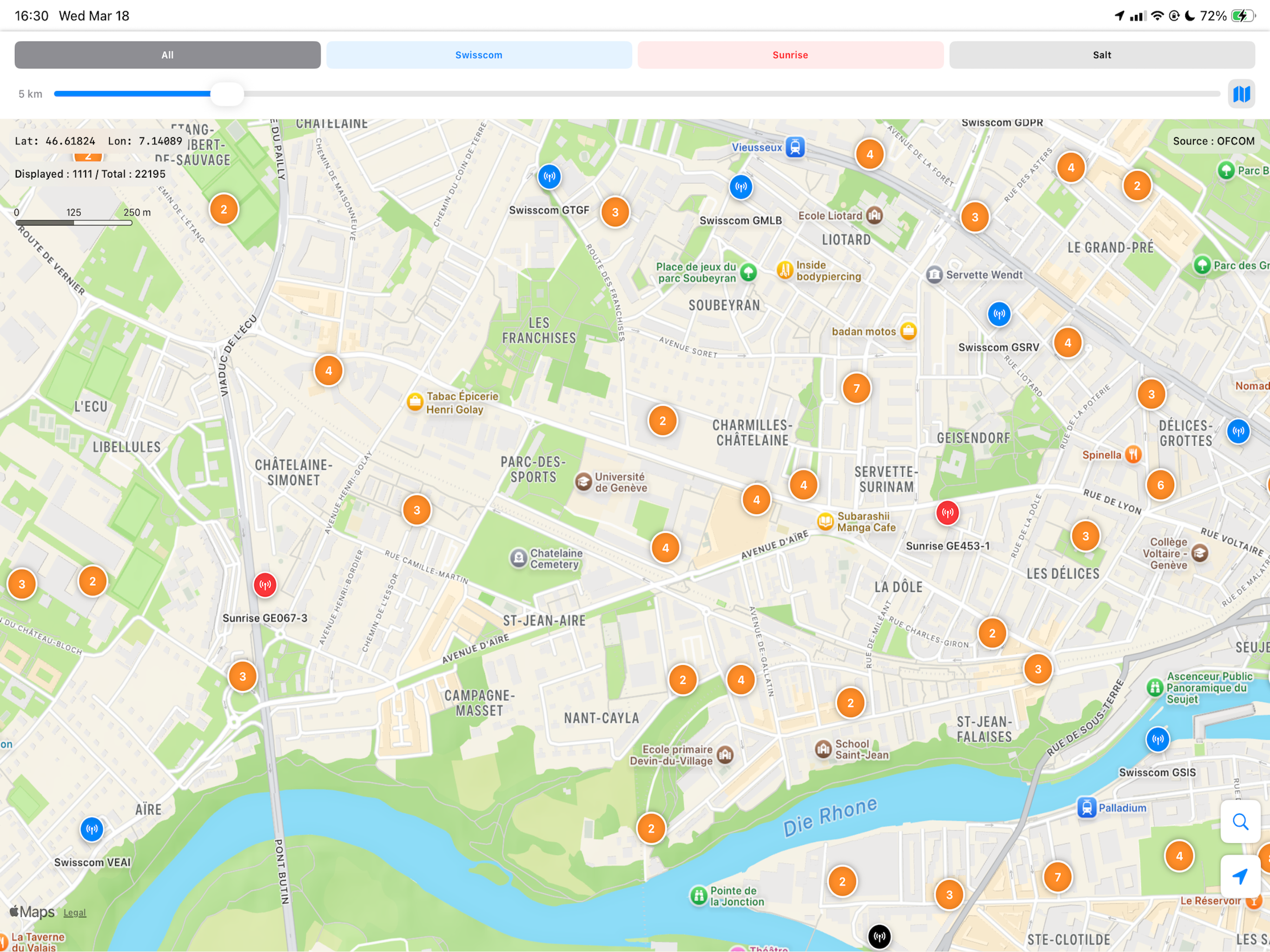1270x952 pixels.
Task: Tap the 5 km radius label
Action: click(x=30, y=93)
